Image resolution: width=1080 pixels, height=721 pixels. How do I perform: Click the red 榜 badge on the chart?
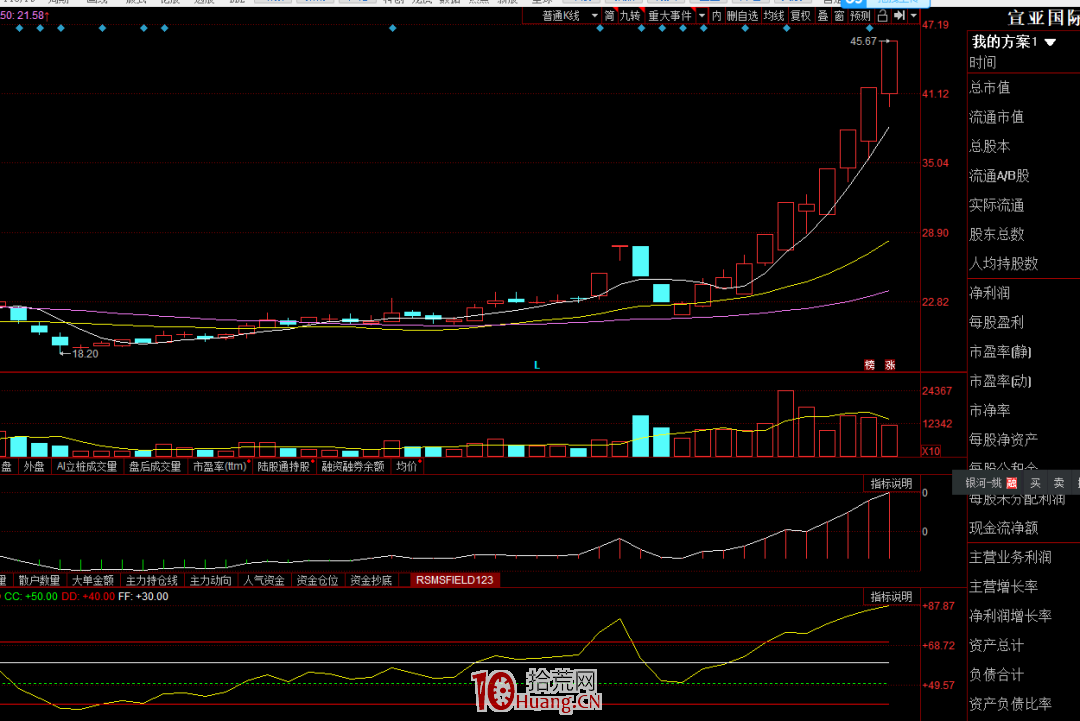870,365
